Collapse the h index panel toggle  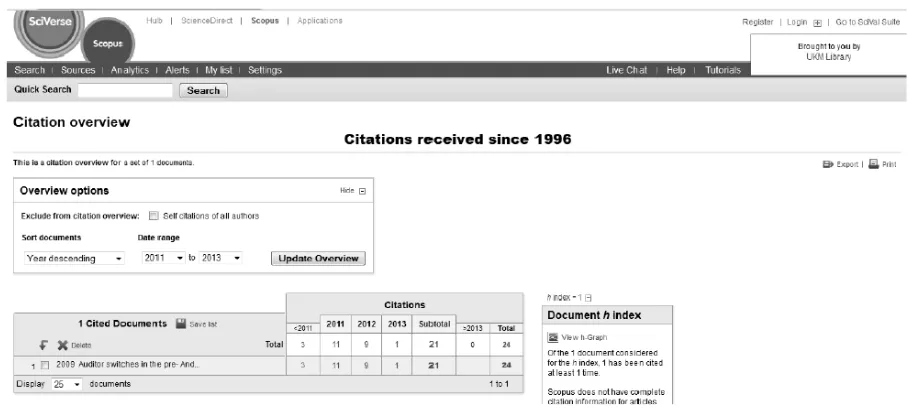pos(588,298)
